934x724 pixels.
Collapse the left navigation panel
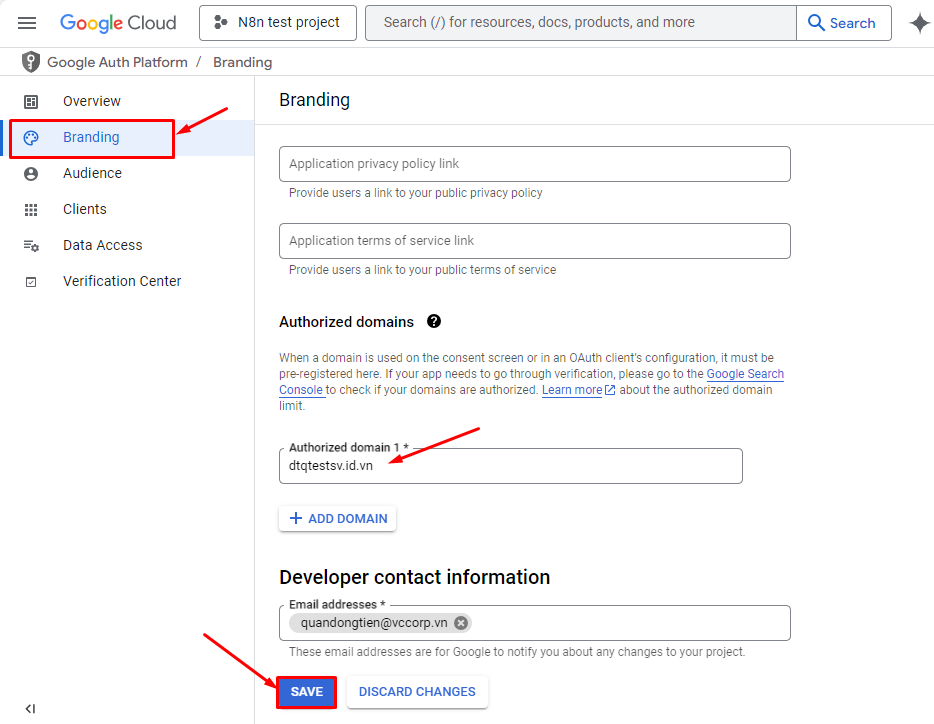coord(30,709)
